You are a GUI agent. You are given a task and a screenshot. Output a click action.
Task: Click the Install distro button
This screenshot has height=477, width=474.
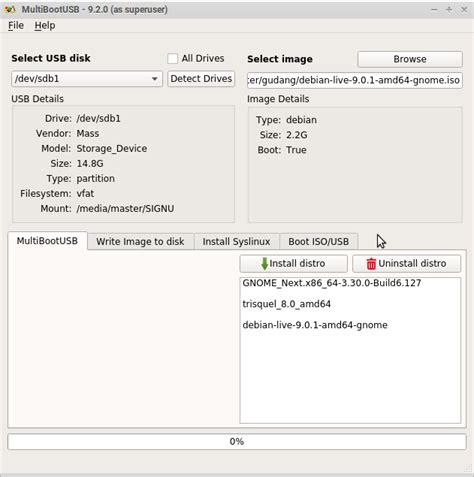tap(293, 263)
